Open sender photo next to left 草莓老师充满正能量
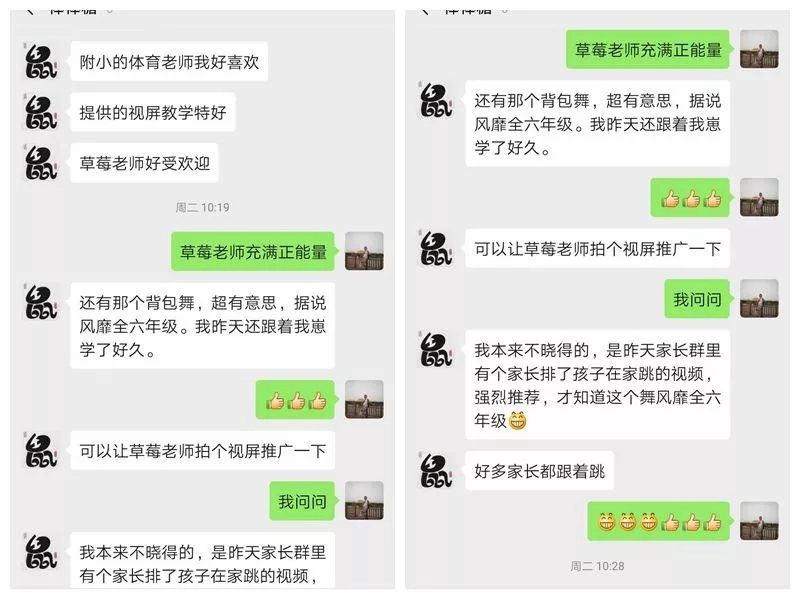This screenshot has width=800, height=600. pos(364,251)
